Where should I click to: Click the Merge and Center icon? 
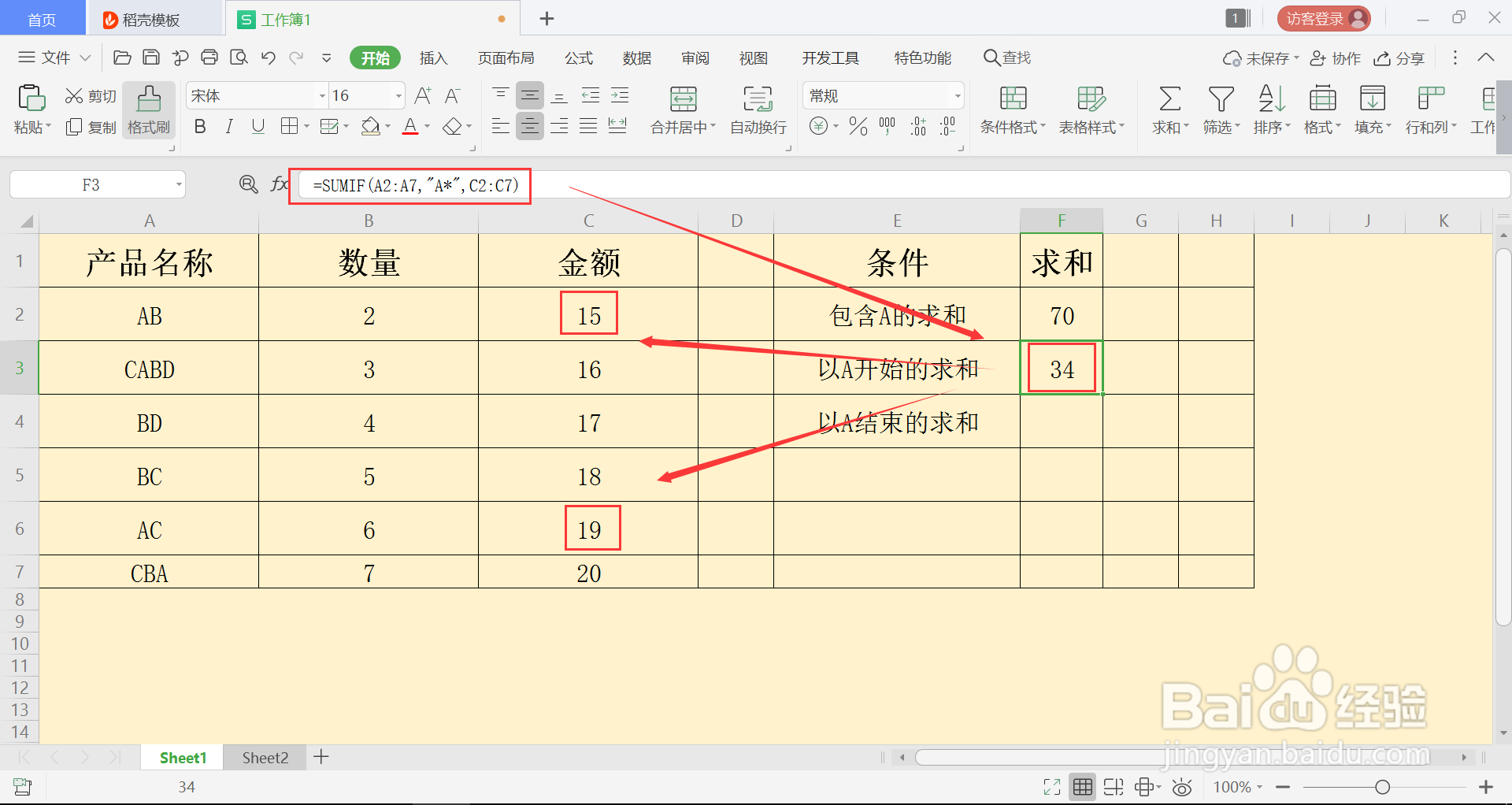click(x=684, y=99)
